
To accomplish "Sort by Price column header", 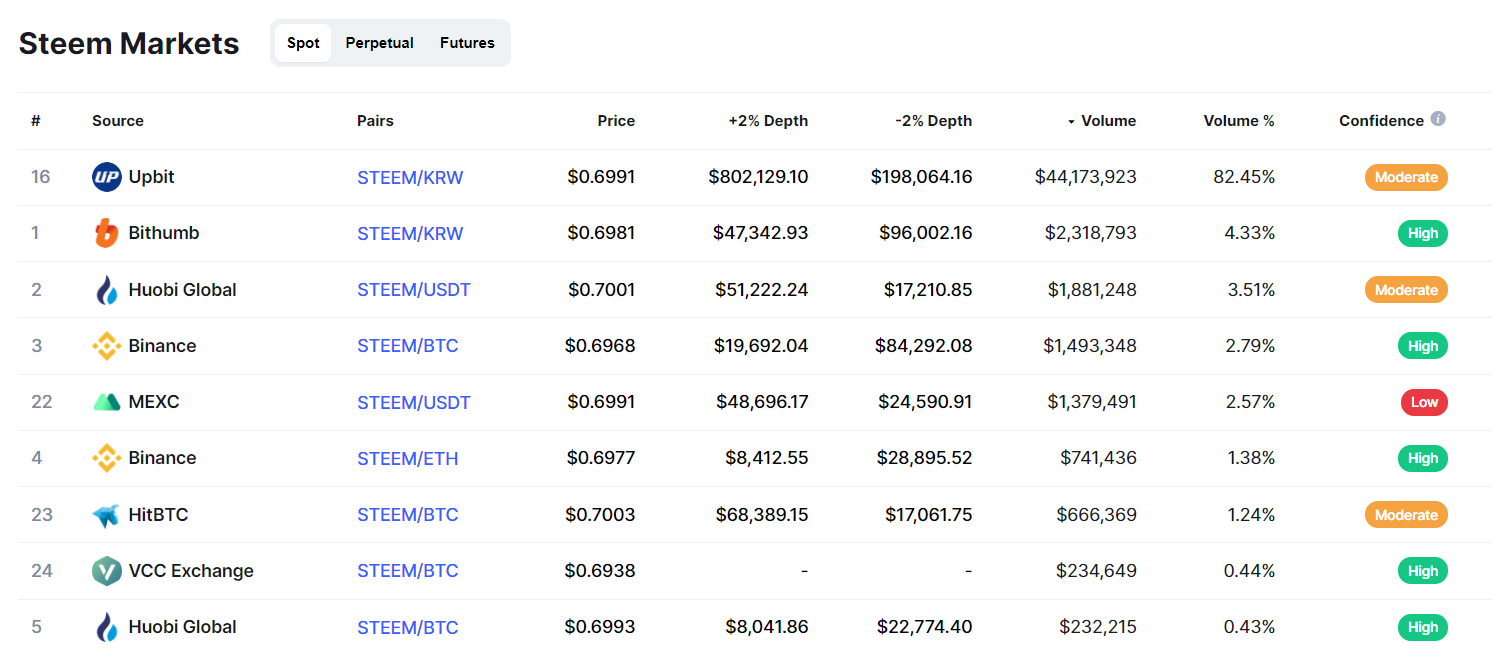I will pos(616,121).
